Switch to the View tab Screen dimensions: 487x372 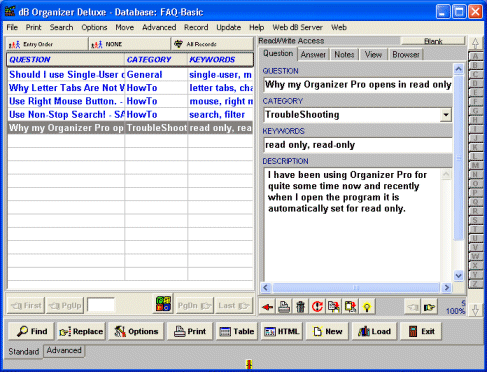[373, 54]
